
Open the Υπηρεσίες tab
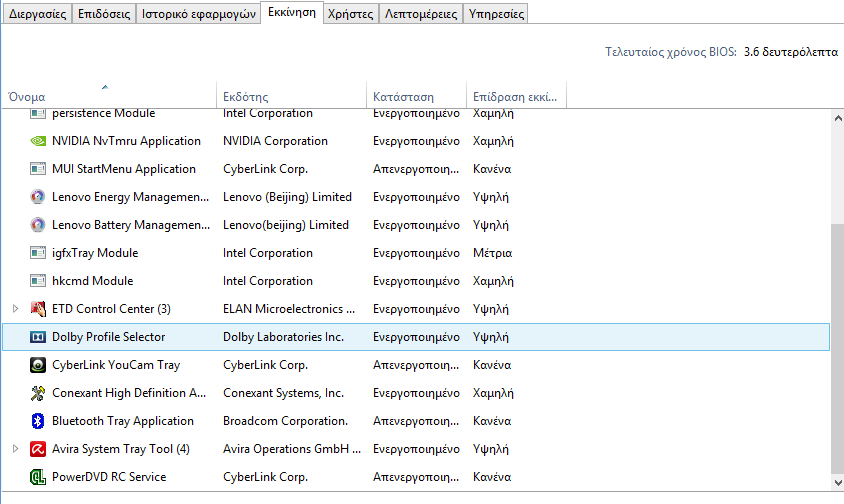[496, 14]
